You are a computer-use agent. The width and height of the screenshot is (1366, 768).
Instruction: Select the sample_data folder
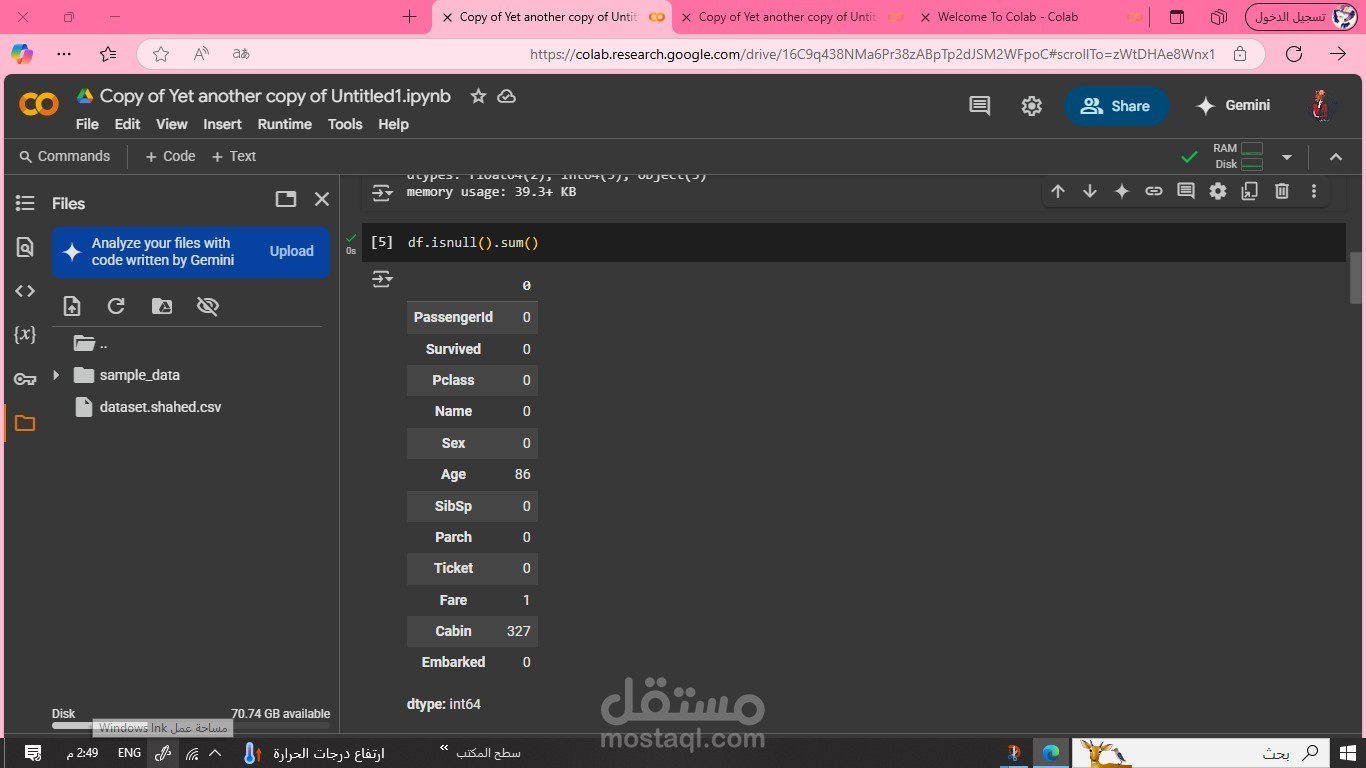pos(127,375)
